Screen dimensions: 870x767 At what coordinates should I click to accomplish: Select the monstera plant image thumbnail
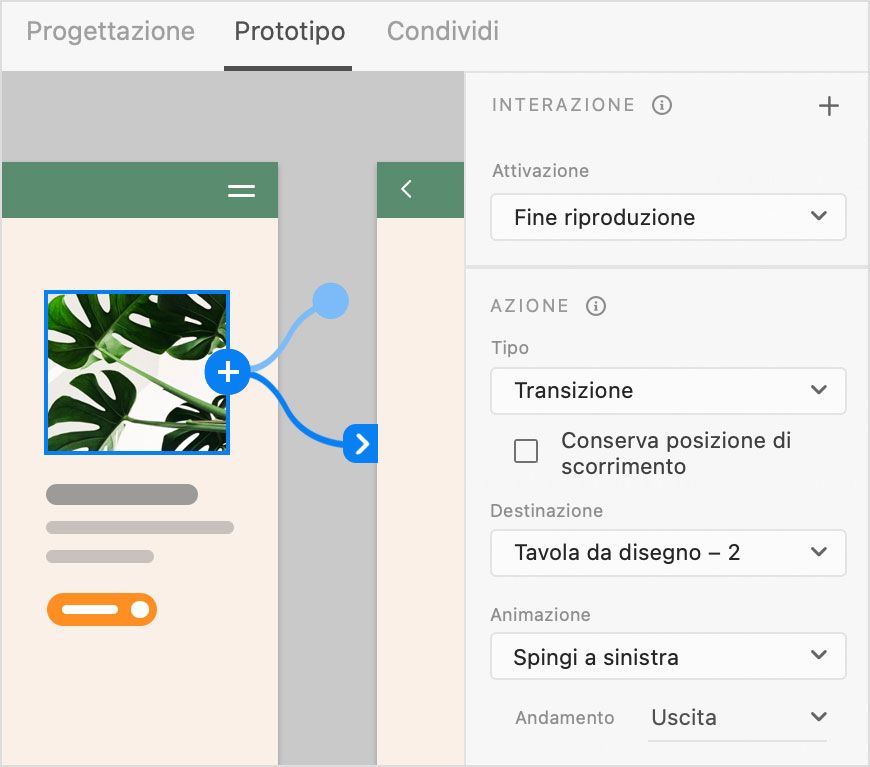pyautogui.click(x=136, y=371)
